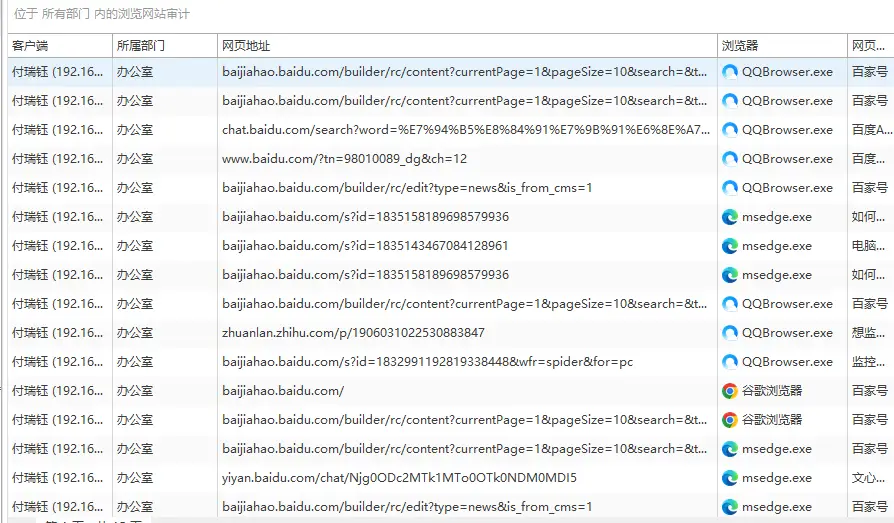
Task: Click 付瑞钰 client cell in www.baidu.com row
Action: point(58,159)
